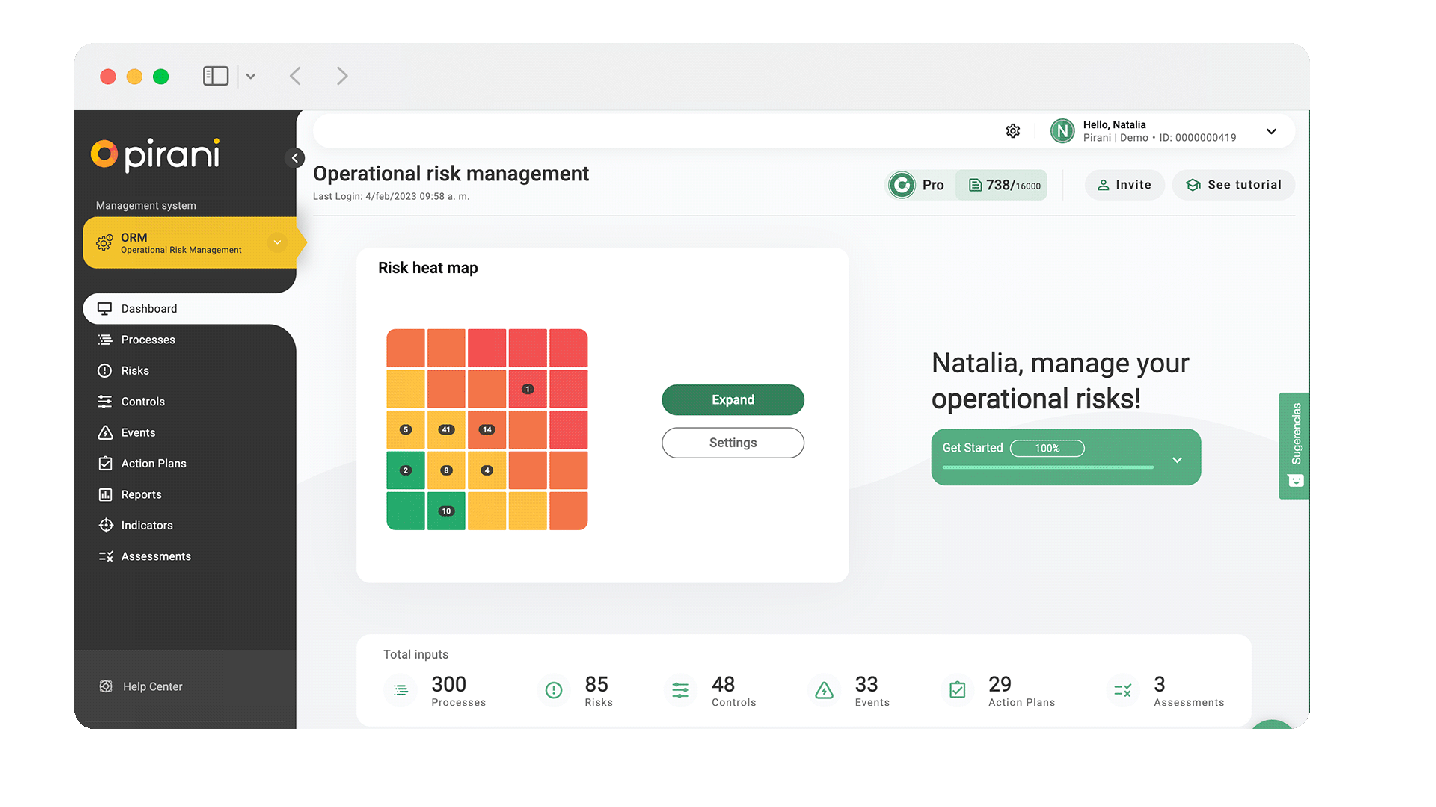Select the Indicators sidebar icon
The image size is (1436, 807).
tap(104, 525)
